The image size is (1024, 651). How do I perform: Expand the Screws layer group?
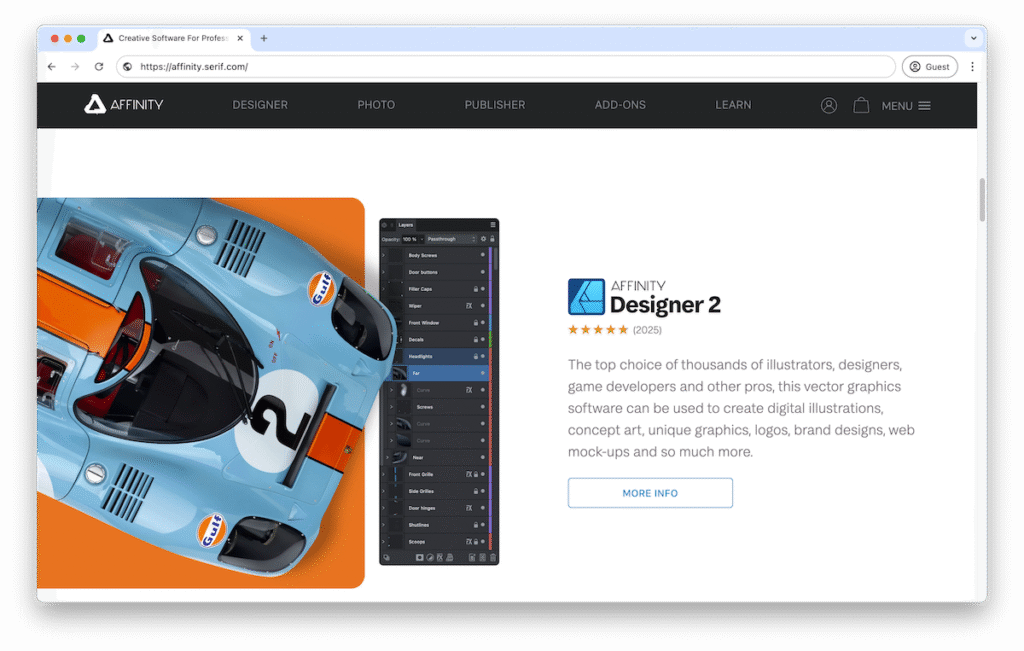392,407
